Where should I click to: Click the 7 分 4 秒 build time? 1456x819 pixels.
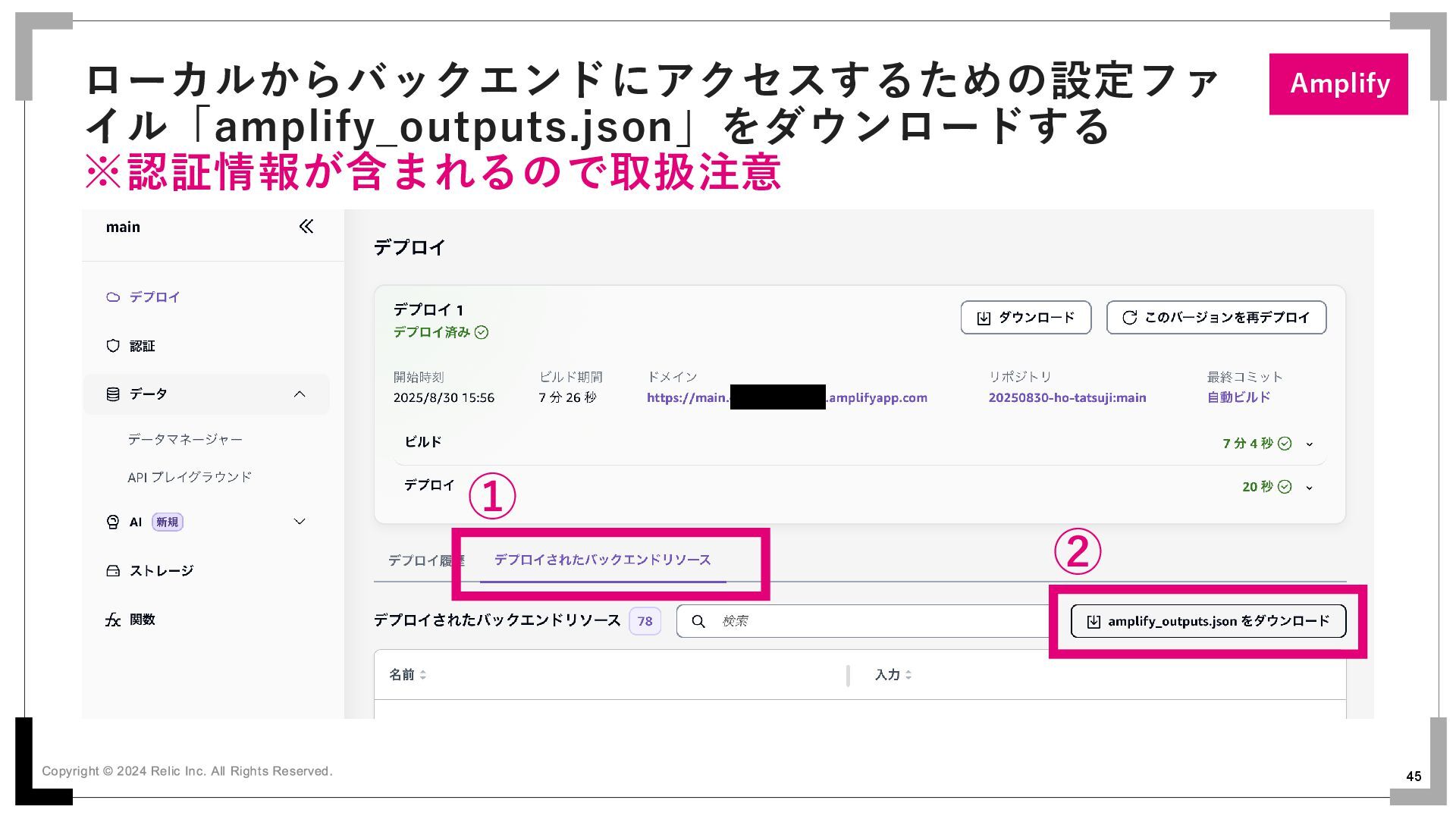(1247, 444)
